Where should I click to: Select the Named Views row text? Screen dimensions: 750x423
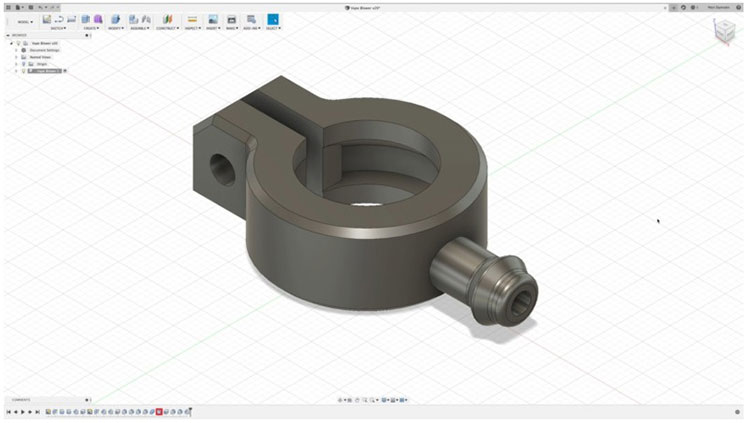(40, 57)
